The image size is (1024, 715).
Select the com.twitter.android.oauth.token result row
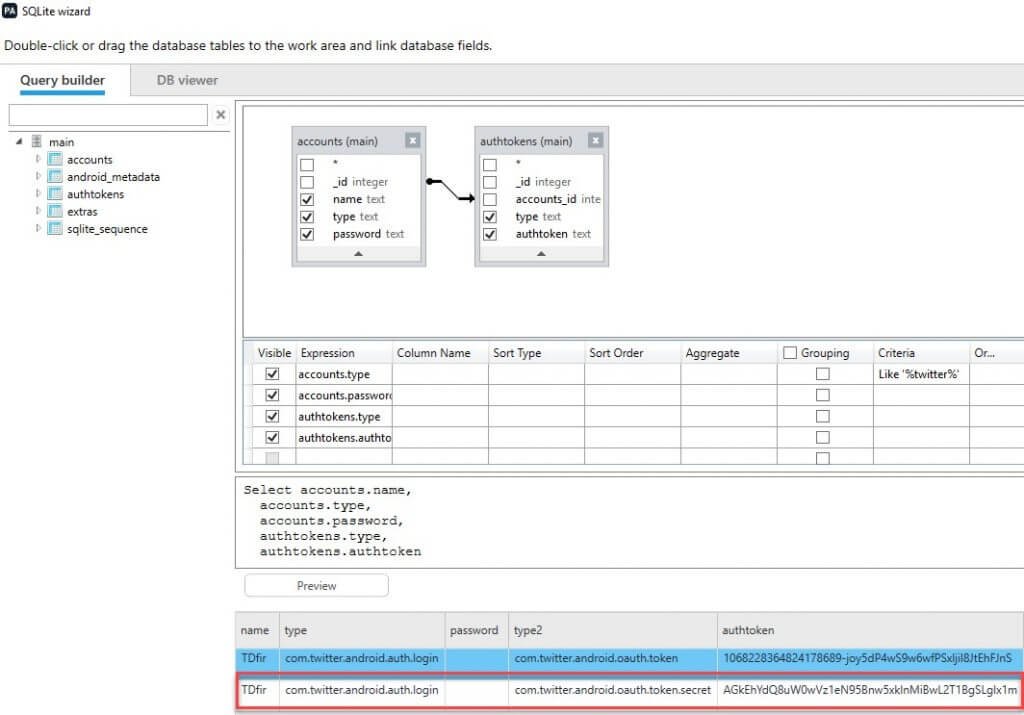point(630,659)
